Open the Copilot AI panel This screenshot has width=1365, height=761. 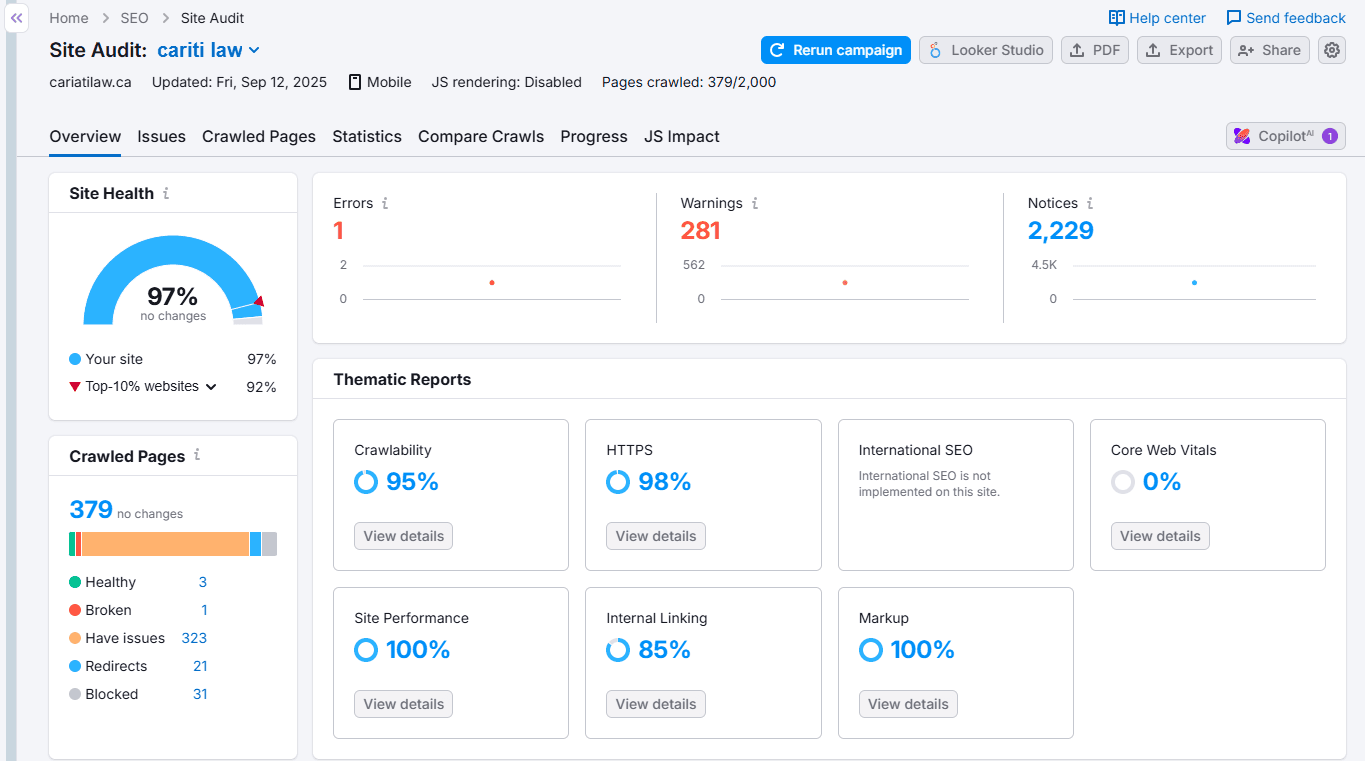click(1286, 136)
